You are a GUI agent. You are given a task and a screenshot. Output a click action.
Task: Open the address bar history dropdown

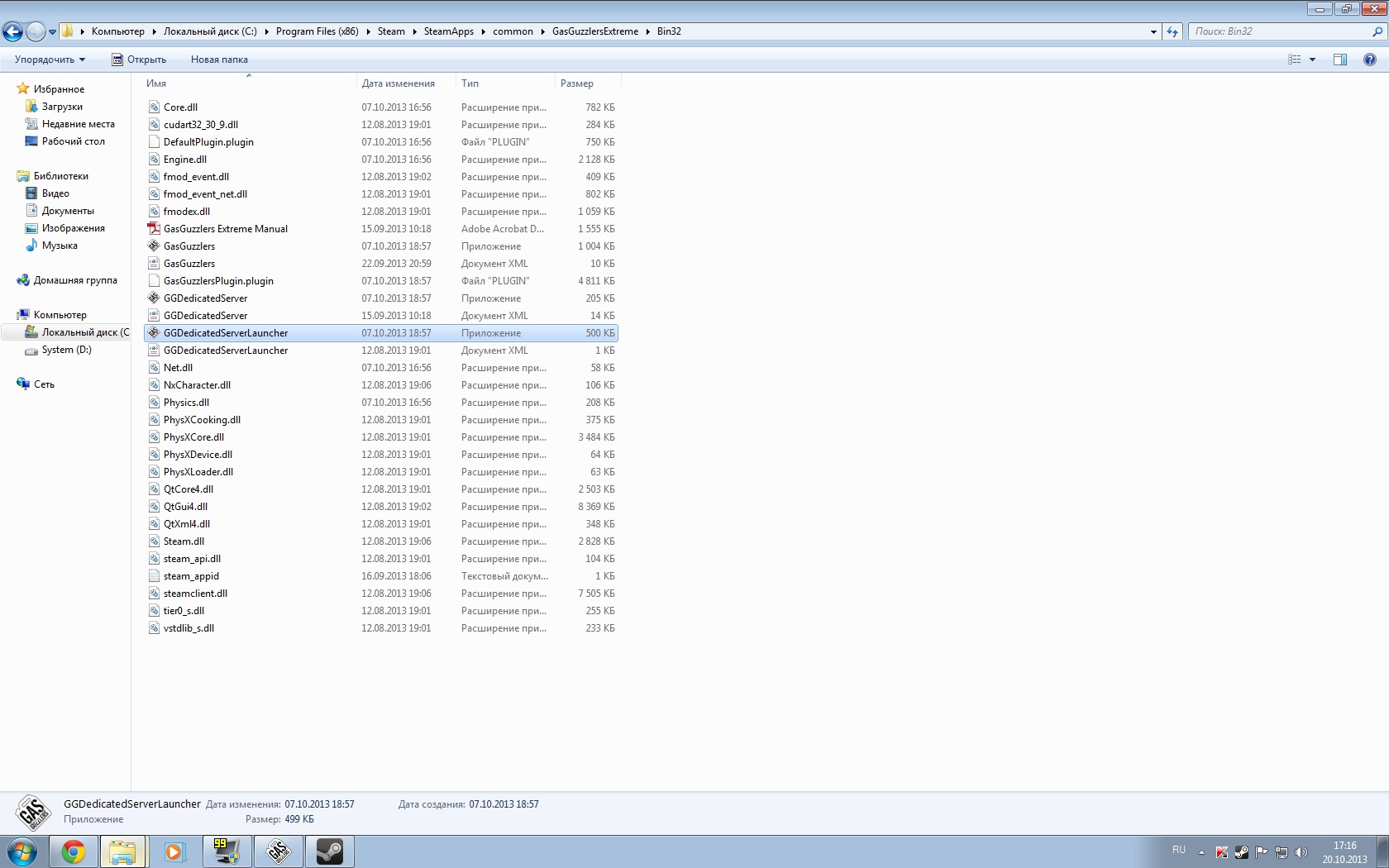click(x=1153, y=31)
